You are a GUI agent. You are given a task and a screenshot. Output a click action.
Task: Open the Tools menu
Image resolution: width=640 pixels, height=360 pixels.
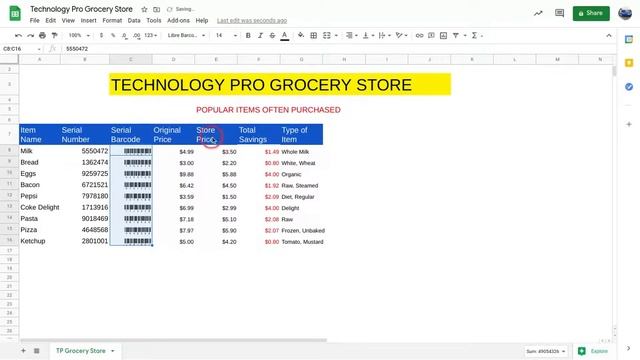pos(154,20)
